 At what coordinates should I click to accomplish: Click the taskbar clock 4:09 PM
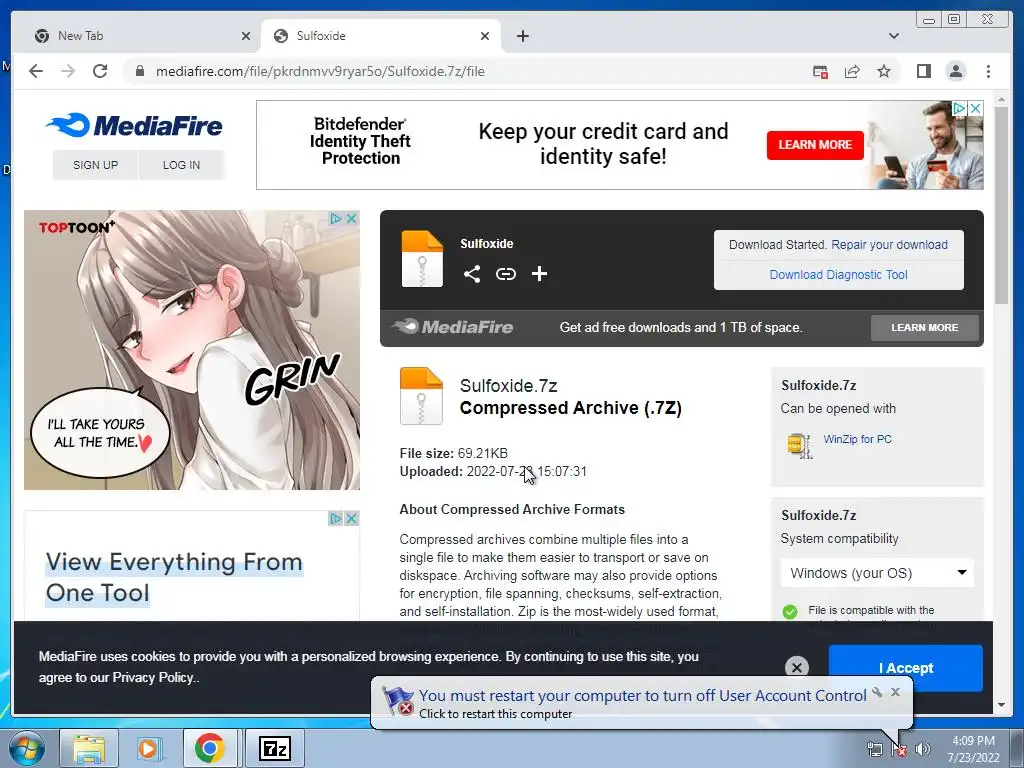coord(973,741)
